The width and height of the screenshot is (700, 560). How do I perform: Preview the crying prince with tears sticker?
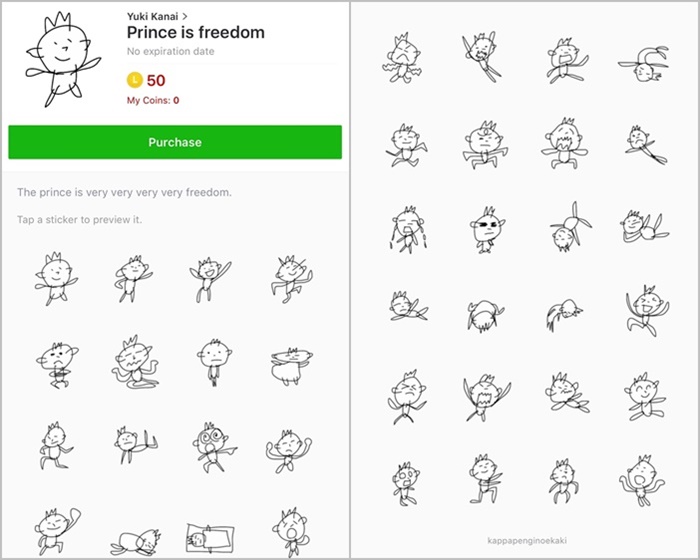pyautogui.click(x=408, y=230)
